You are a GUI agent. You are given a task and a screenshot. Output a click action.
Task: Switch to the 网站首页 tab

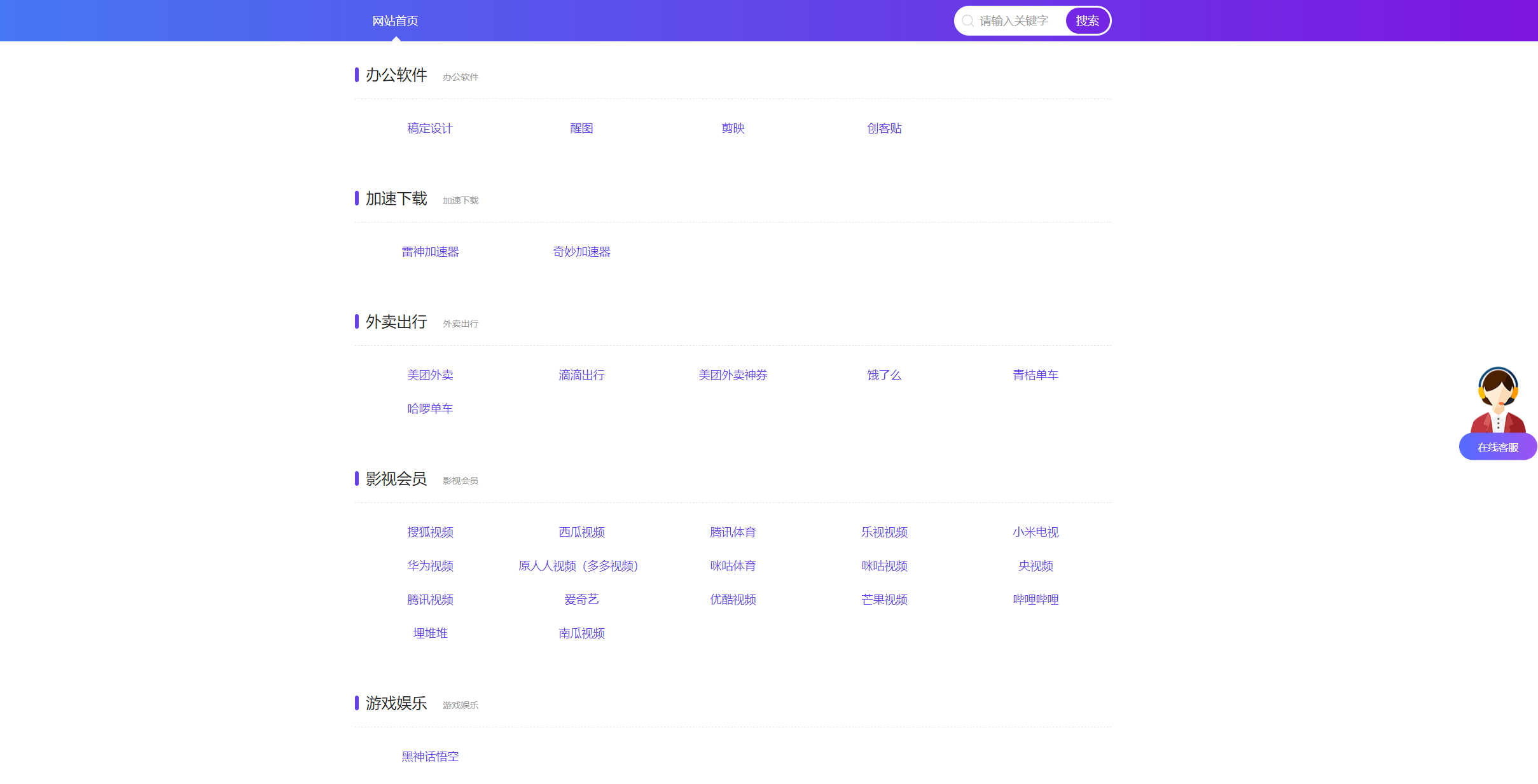point(395,20)
